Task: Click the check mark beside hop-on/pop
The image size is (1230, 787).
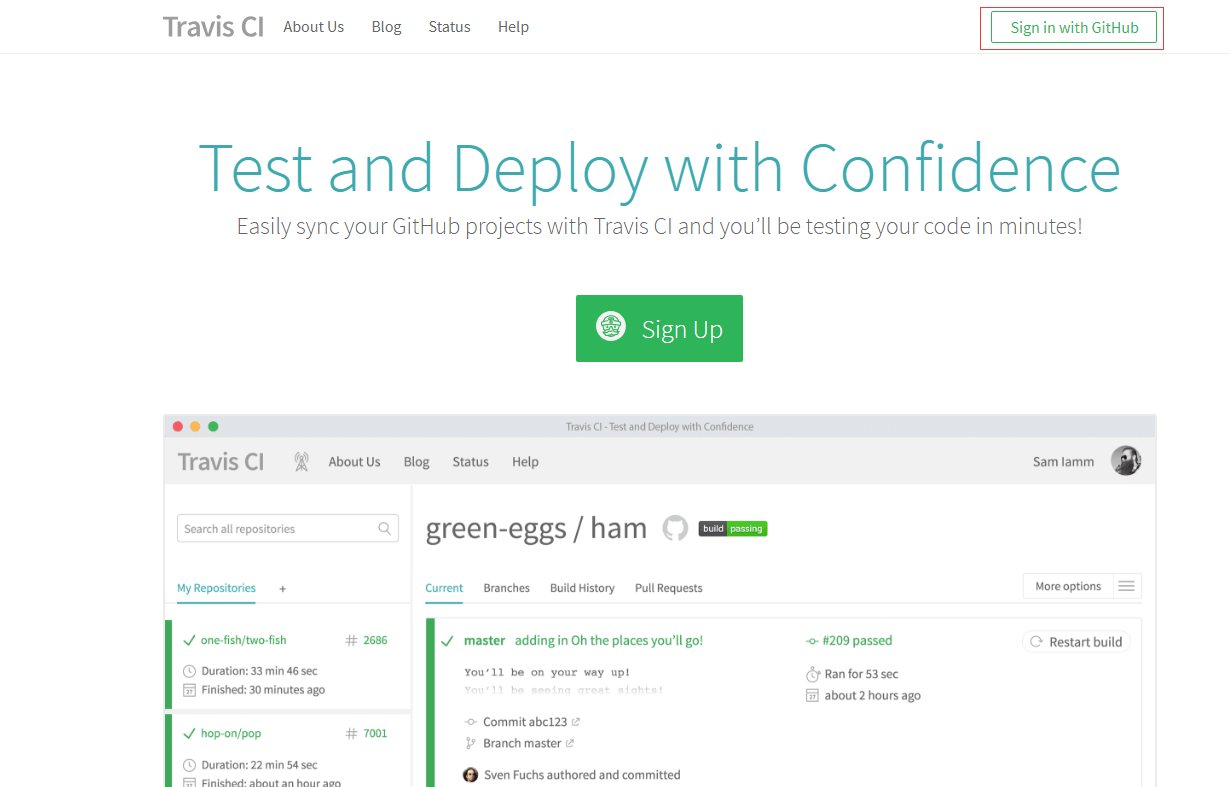Action: [x=189, y=733]
